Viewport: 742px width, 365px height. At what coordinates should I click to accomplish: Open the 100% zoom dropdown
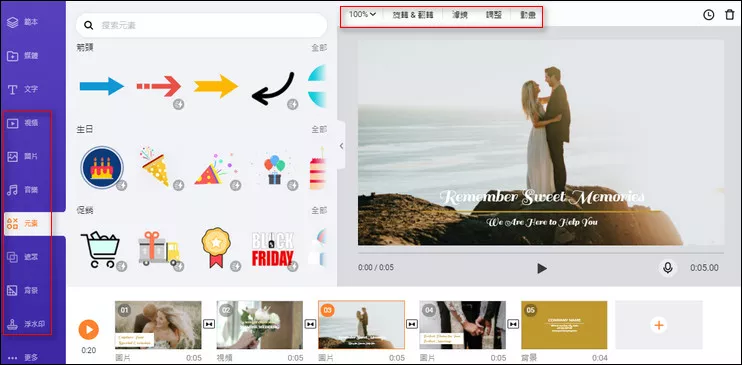(x=362, y=14)
